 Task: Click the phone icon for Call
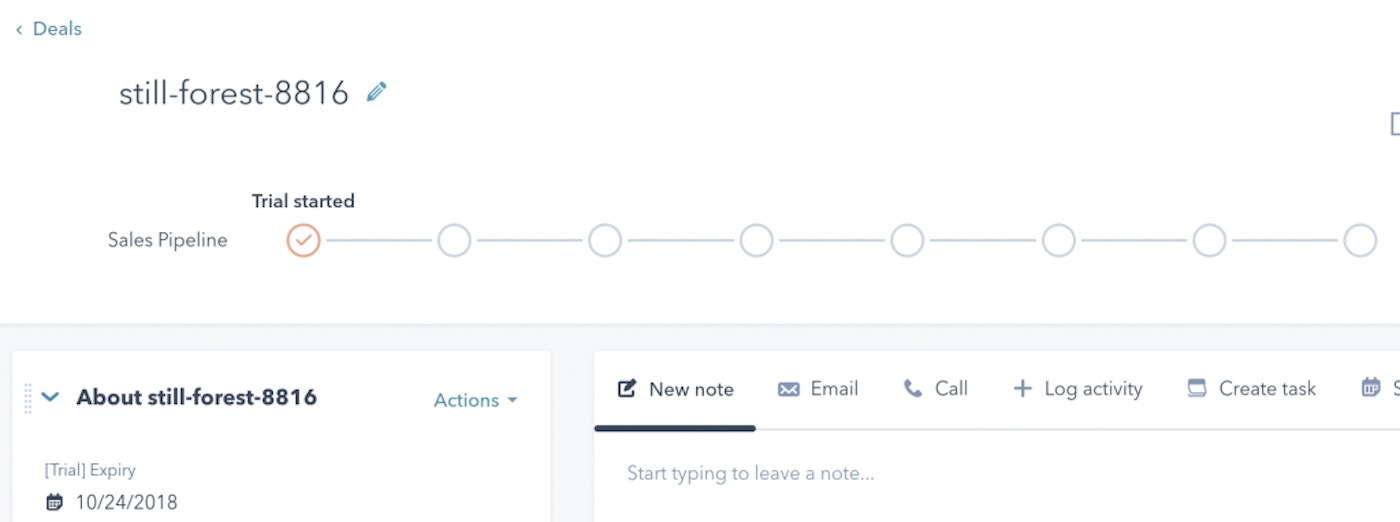tap(912, 389)
